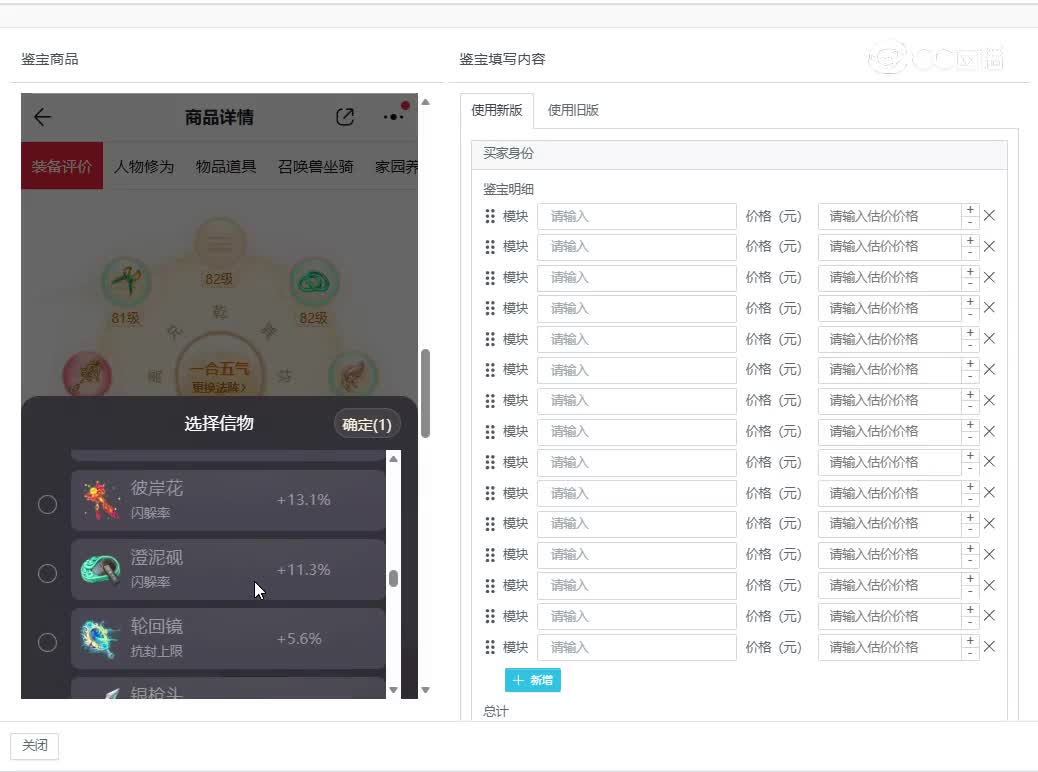Screen dimensions: 1038x772
Task: Select the 澄泥砚 radio button
Action: (x=47, y=573)
